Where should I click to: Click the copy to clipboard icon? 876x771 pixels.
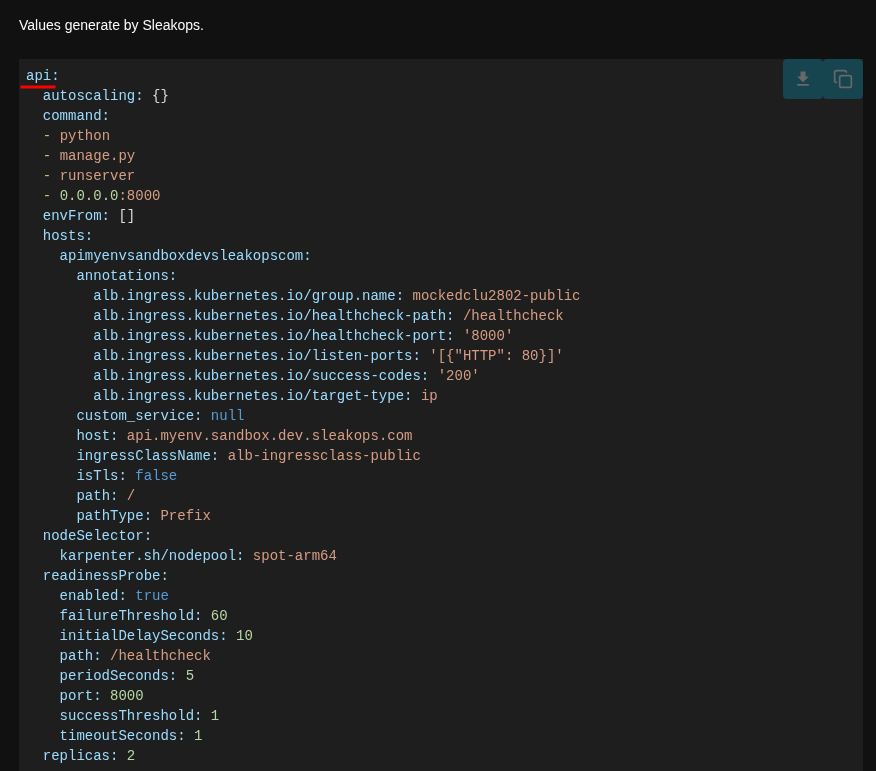tap(842, 79)
